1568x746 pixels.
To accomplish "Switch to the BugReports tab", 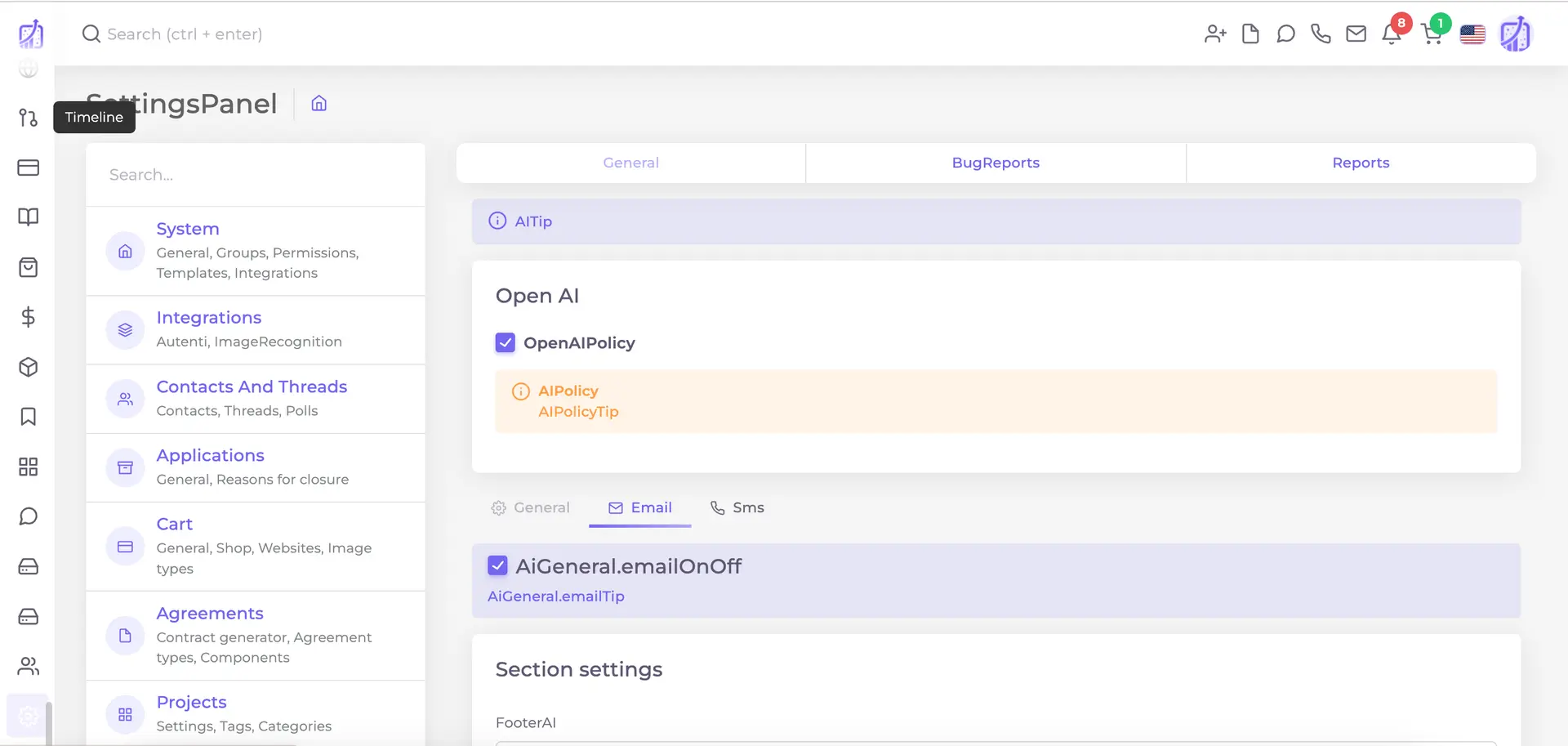I will click(996, 163).
